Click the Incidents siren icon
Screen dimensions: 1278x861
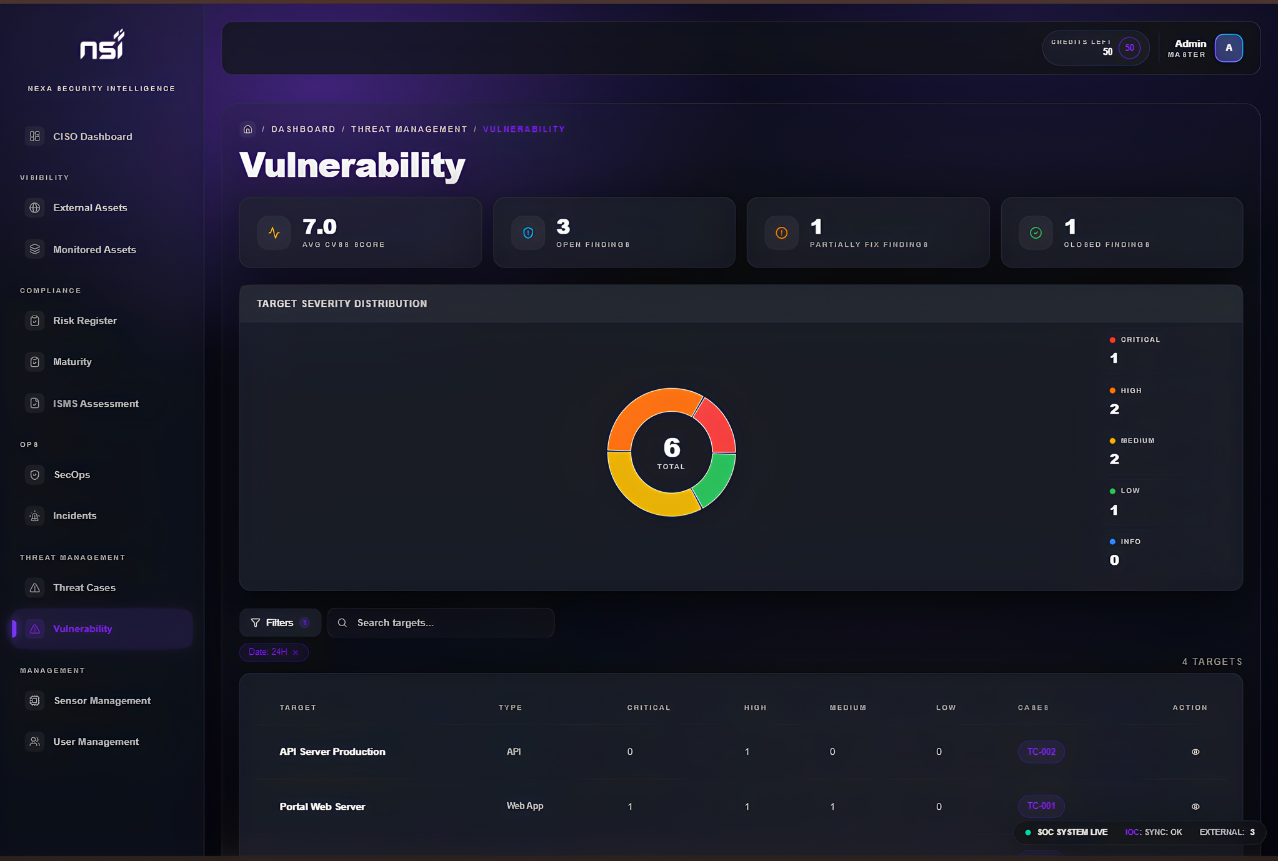pos(35,516)
